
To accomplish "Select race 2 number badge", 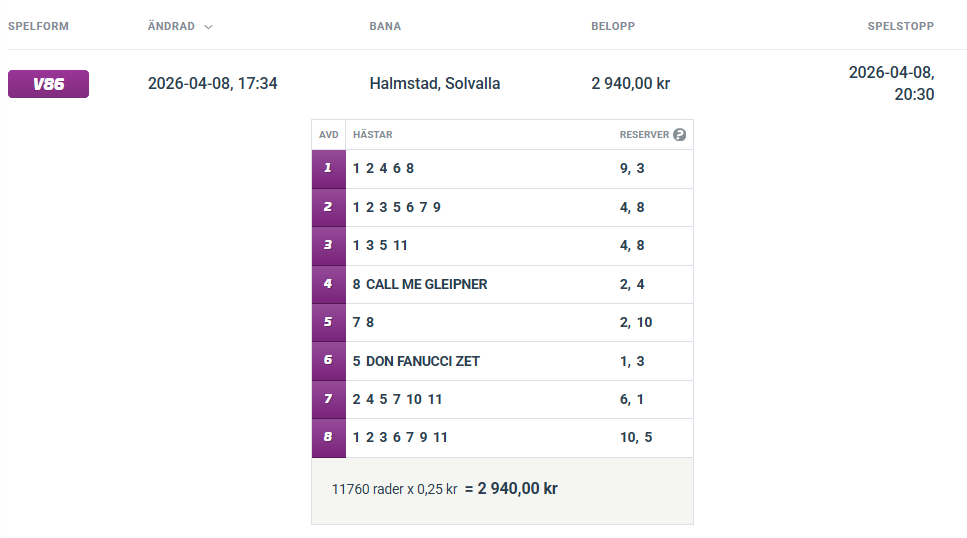I will [328, 207].
